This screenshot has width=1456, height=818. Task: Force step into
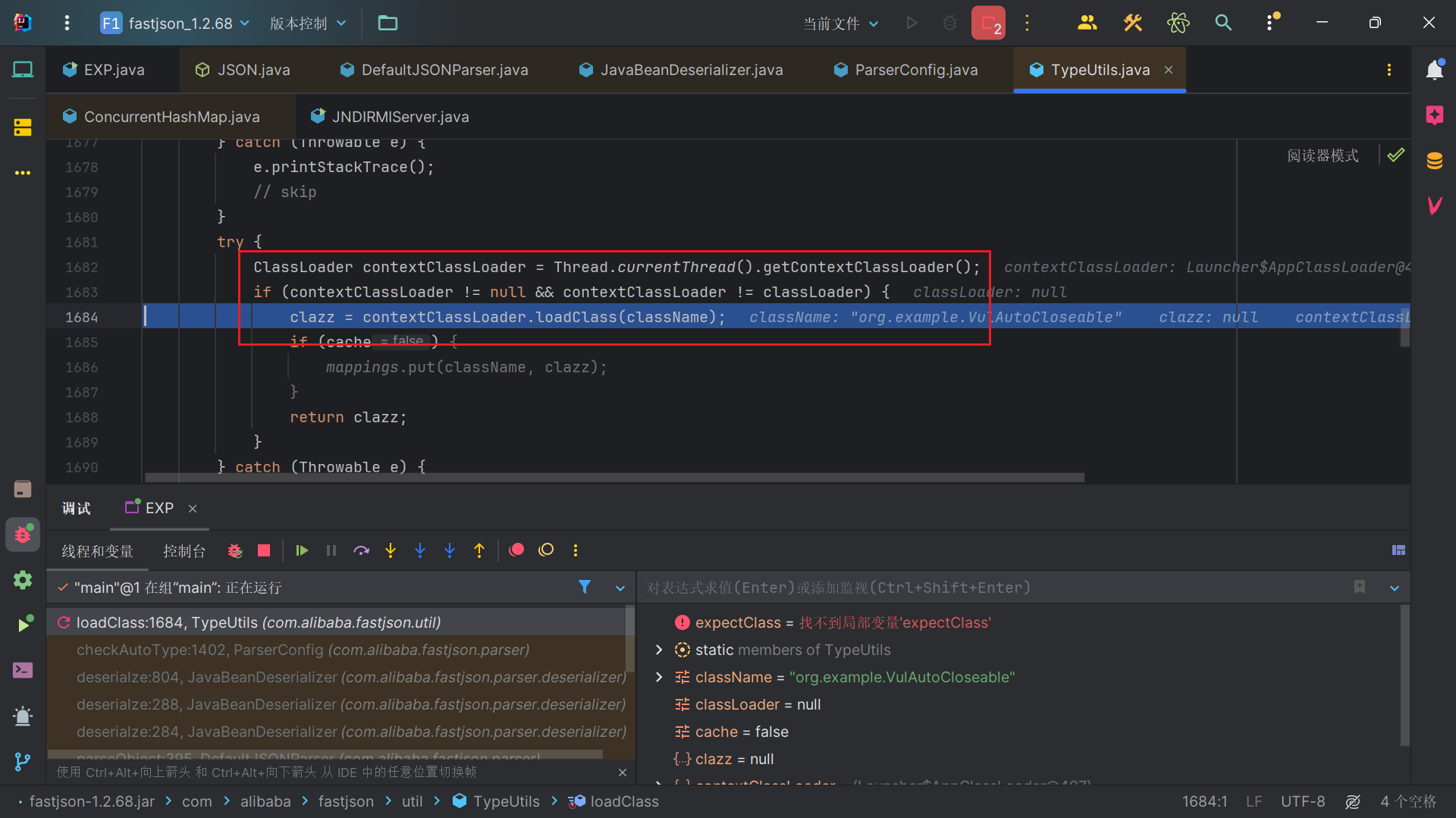420,550
